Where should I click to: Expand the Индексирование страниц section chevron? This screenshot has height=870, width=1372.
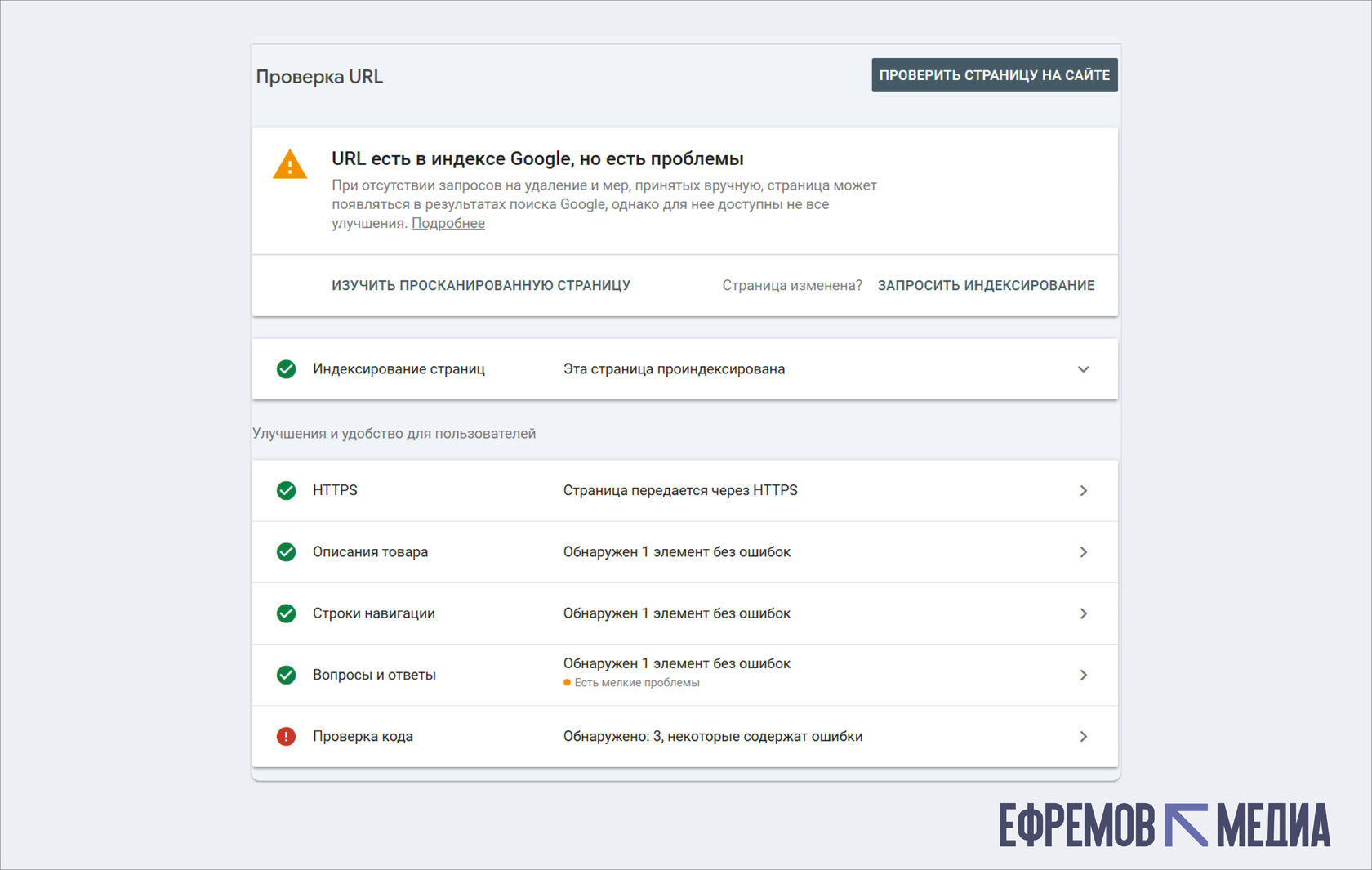click(x=1083, y=369)
